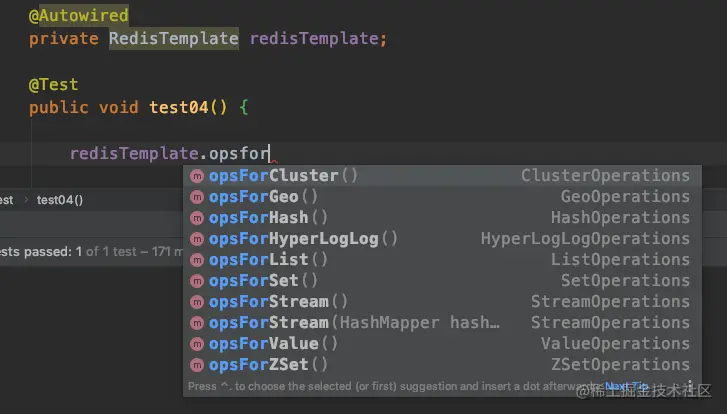
Task: Pick the opsForList() suggestion
Action: [x=263, y=260]
